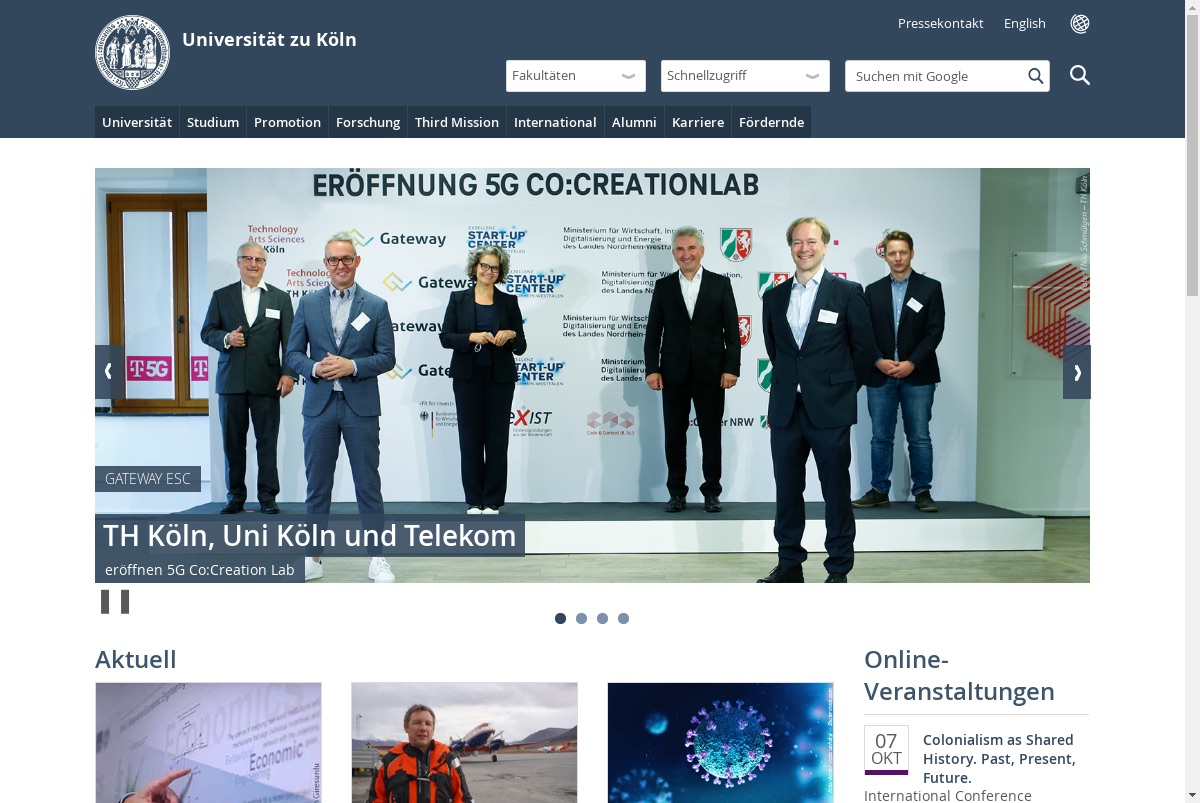Follow the Pressekontakt link
The image size is (1200, 803).
pyautogui.click(x=941, y=23)
